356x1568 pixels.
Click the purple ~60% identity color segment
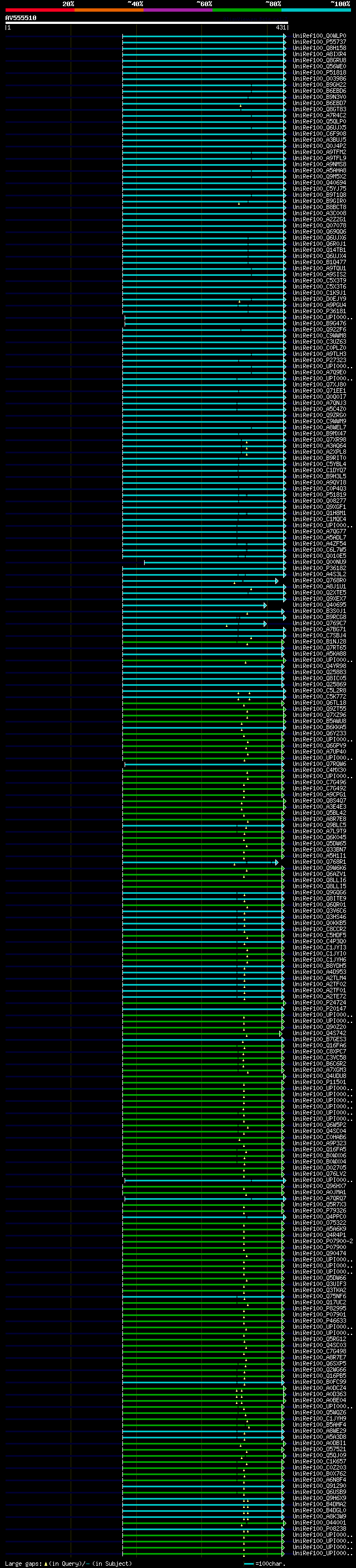pos(179,10)
